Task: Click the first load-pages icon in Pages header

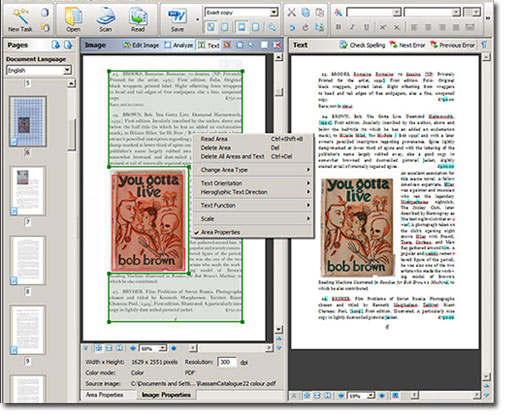Action: tap(55, 45)
